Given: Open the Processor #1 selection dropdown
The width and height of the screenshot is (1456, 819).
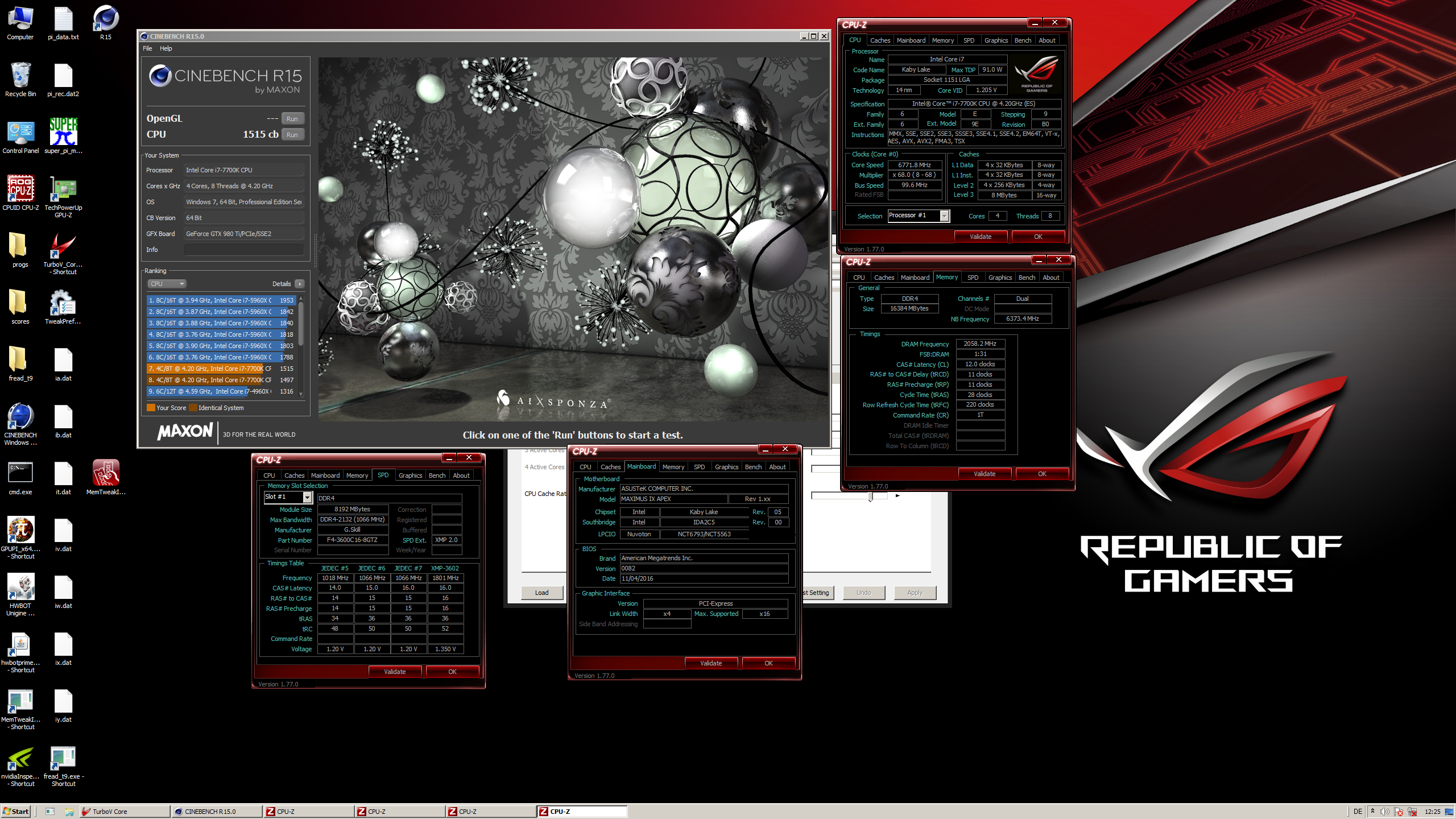Looking at the screenshot, I should pyautogui.click(x=919, y=216).
